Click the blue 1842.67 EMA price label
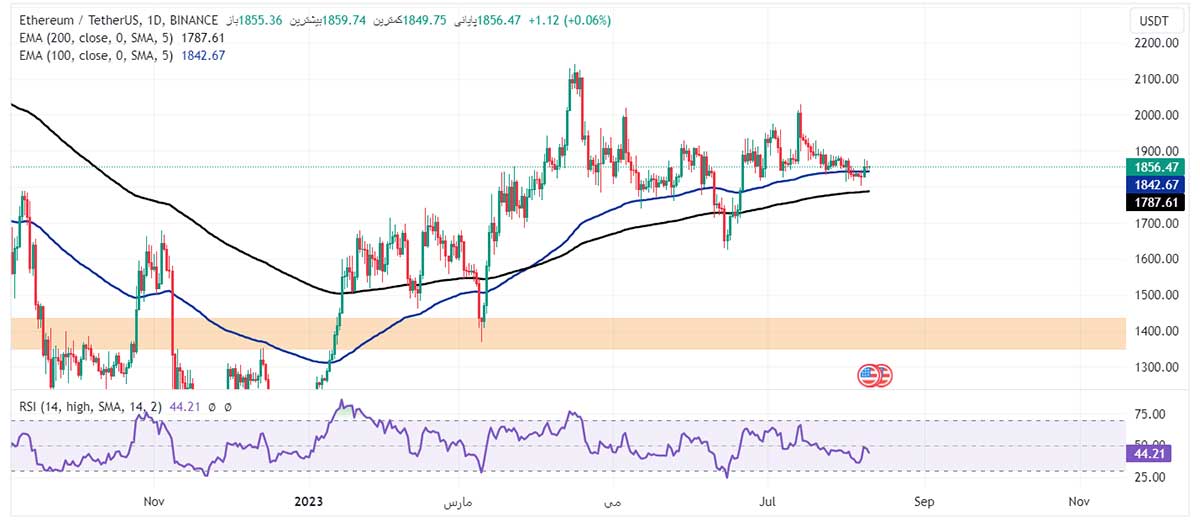 point(1154,185)
